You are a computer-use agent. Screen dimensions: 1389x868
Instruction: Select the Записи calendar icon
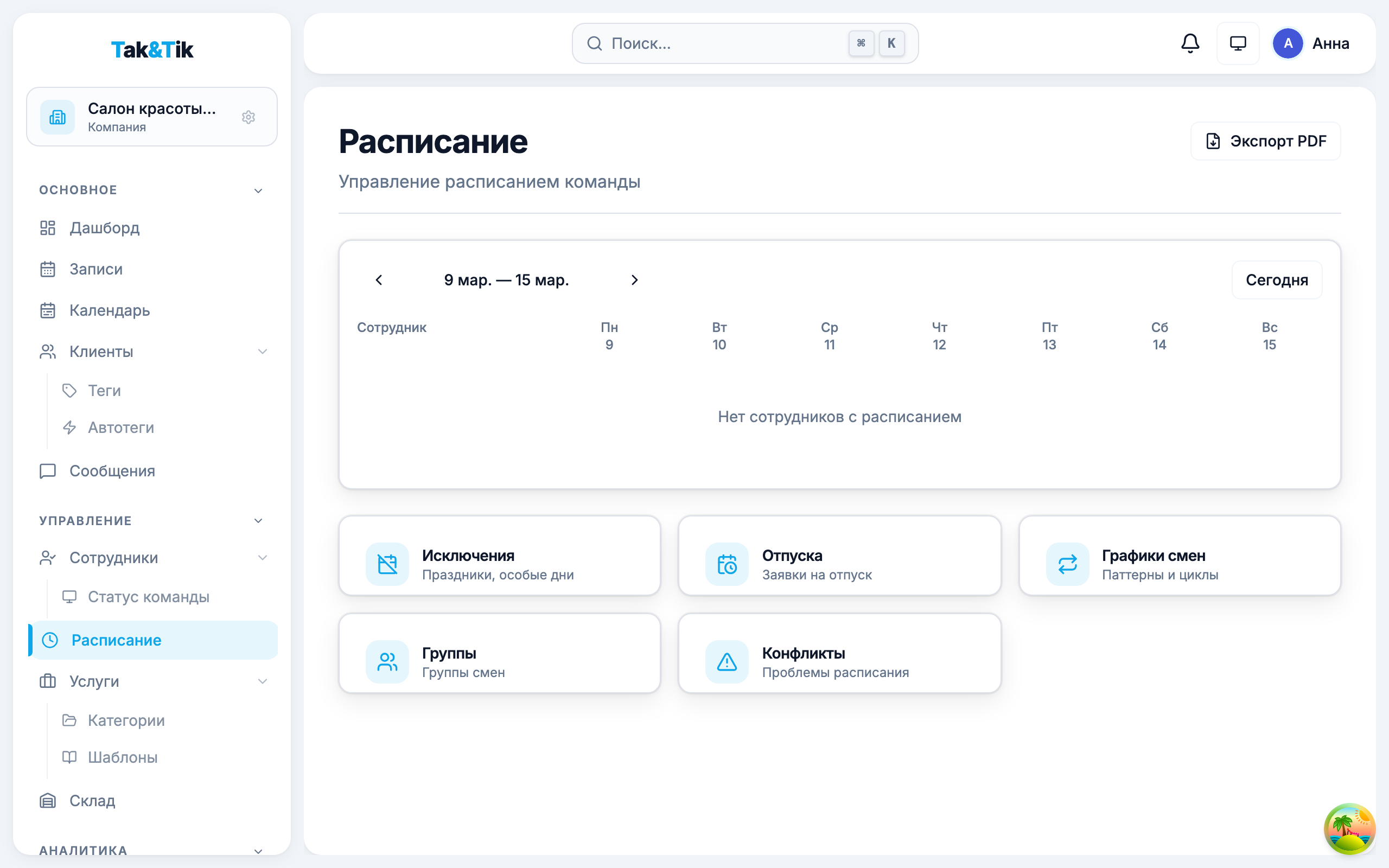48,269
